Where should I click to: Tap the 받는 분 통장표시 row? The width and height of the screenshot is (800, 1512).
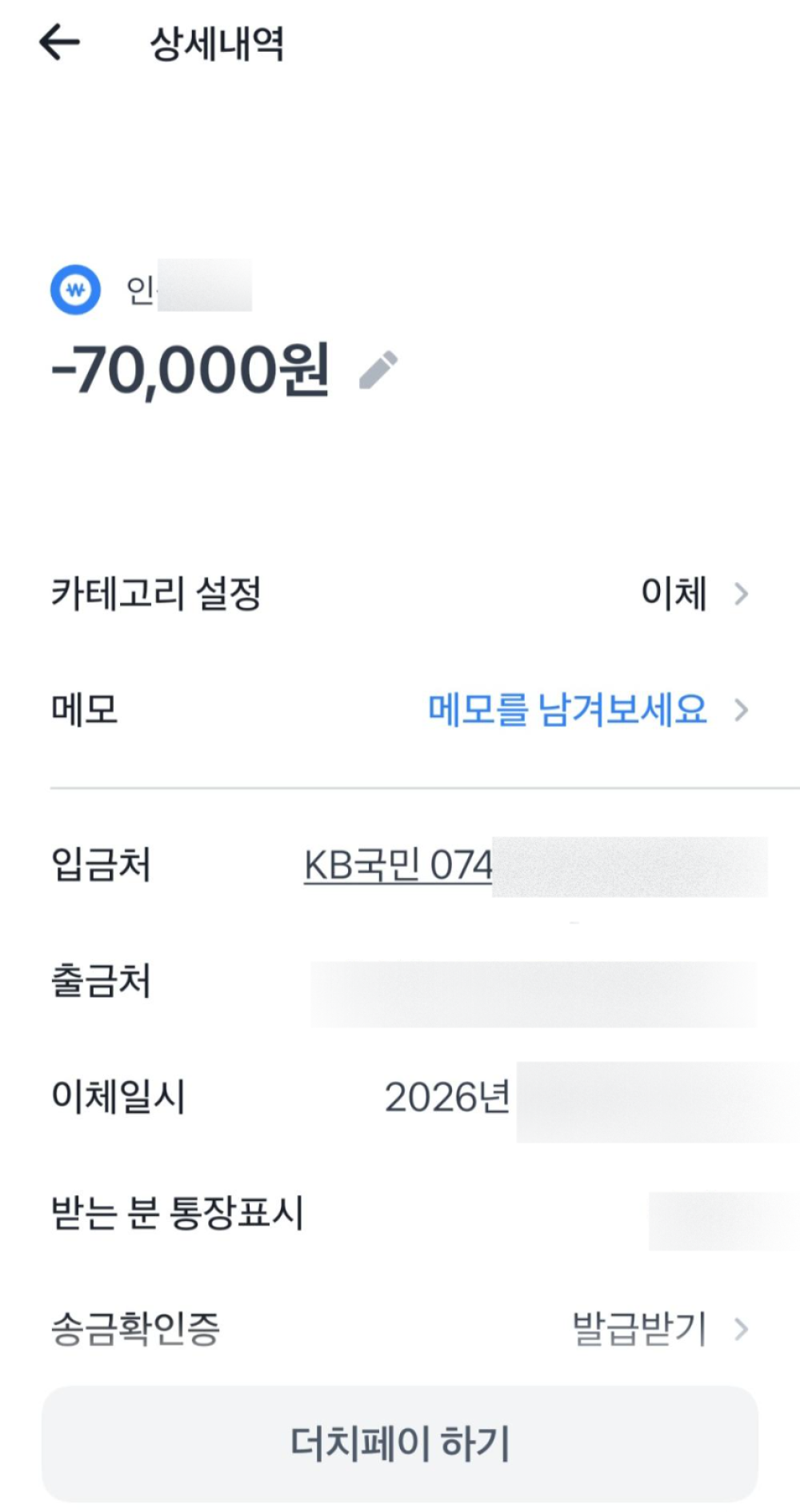400,1213
